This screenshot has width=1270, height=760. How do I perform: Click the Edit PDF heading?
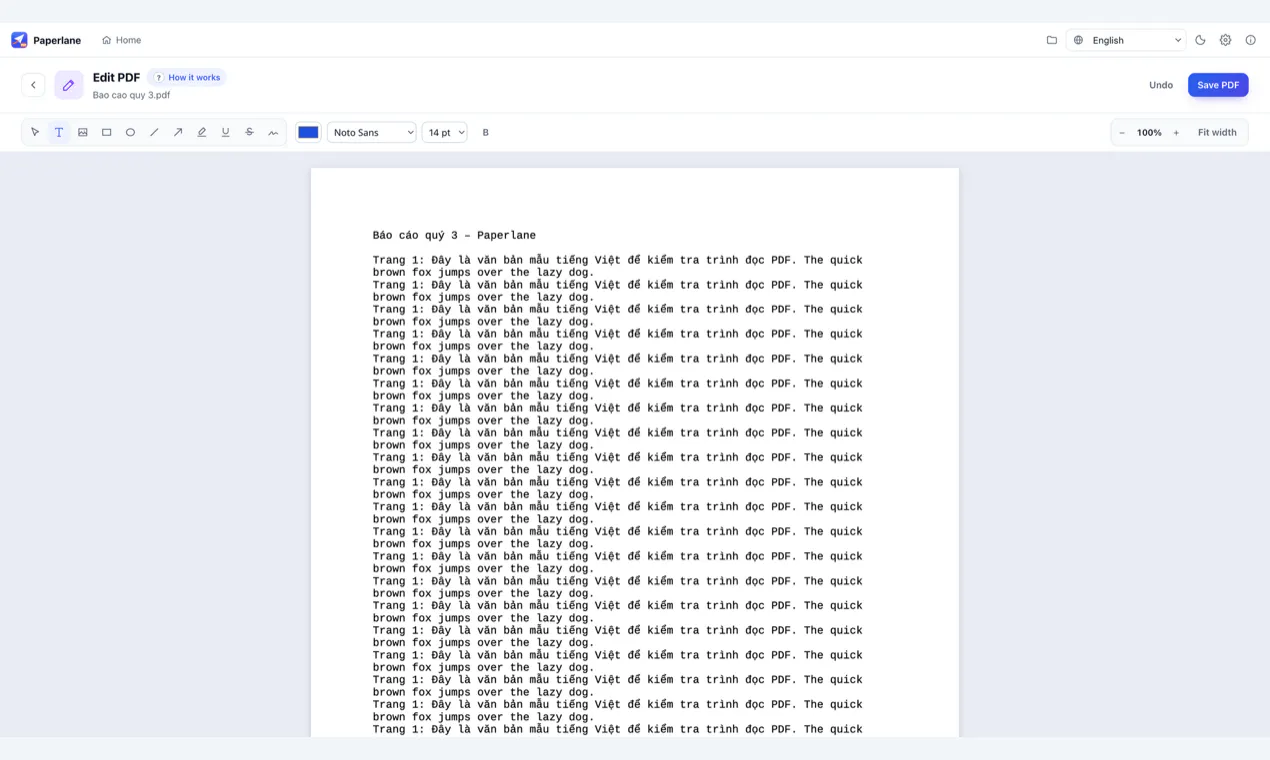(116, 77)
